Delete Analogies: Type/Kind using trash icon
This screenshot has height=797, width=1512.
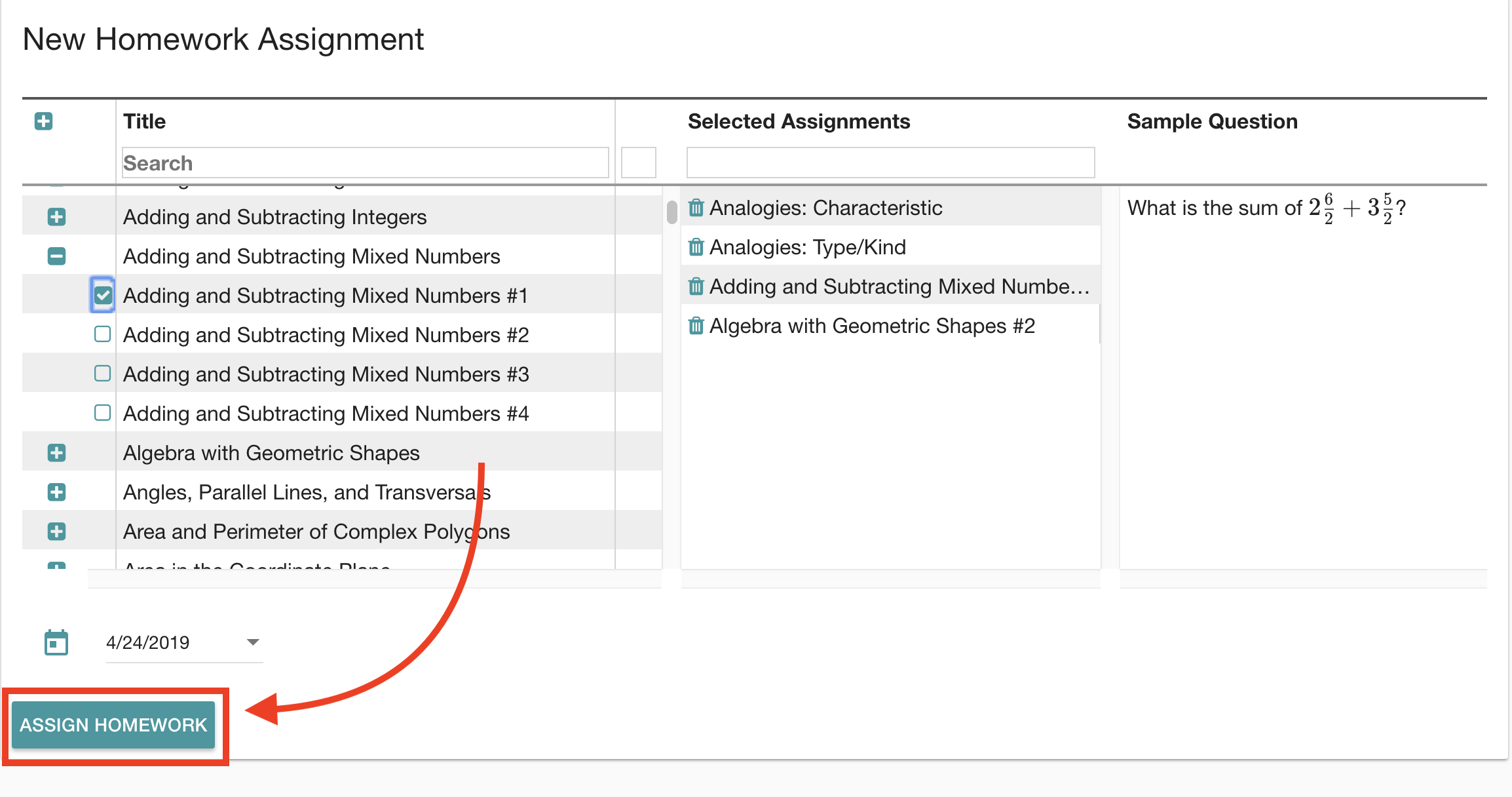[x=696, y=247]
